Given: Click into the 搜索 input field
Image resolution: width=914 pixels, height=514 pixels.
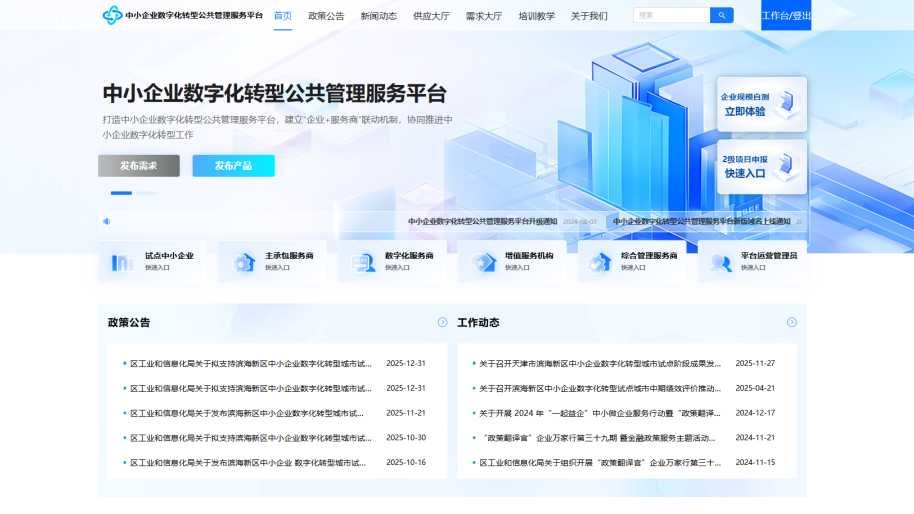Looking at the screenshot, I should point(672,15).
